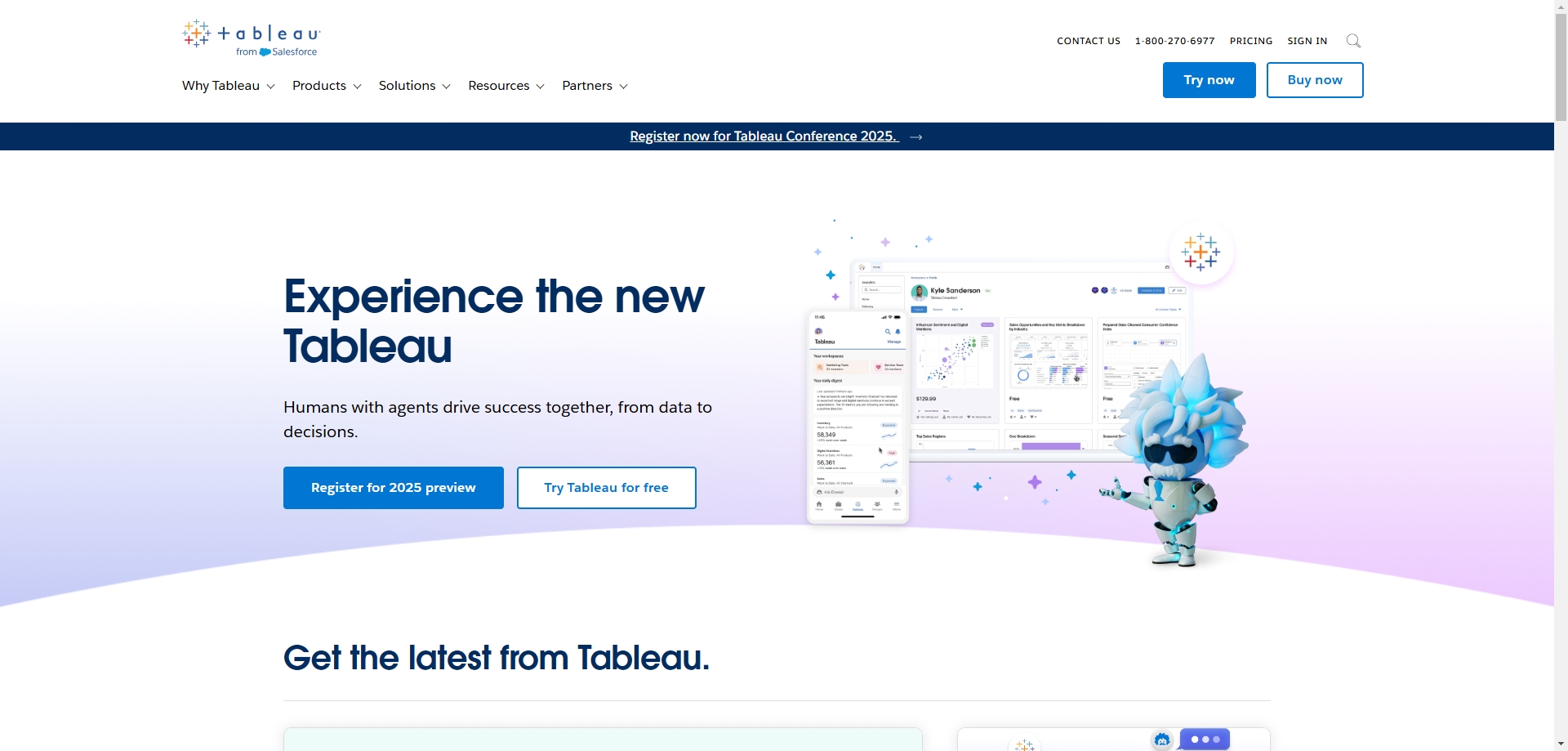Click the Einstein chat avatar at bottom right
The width and height of the screenshot is (1568, 751).
coord(1161,740)
